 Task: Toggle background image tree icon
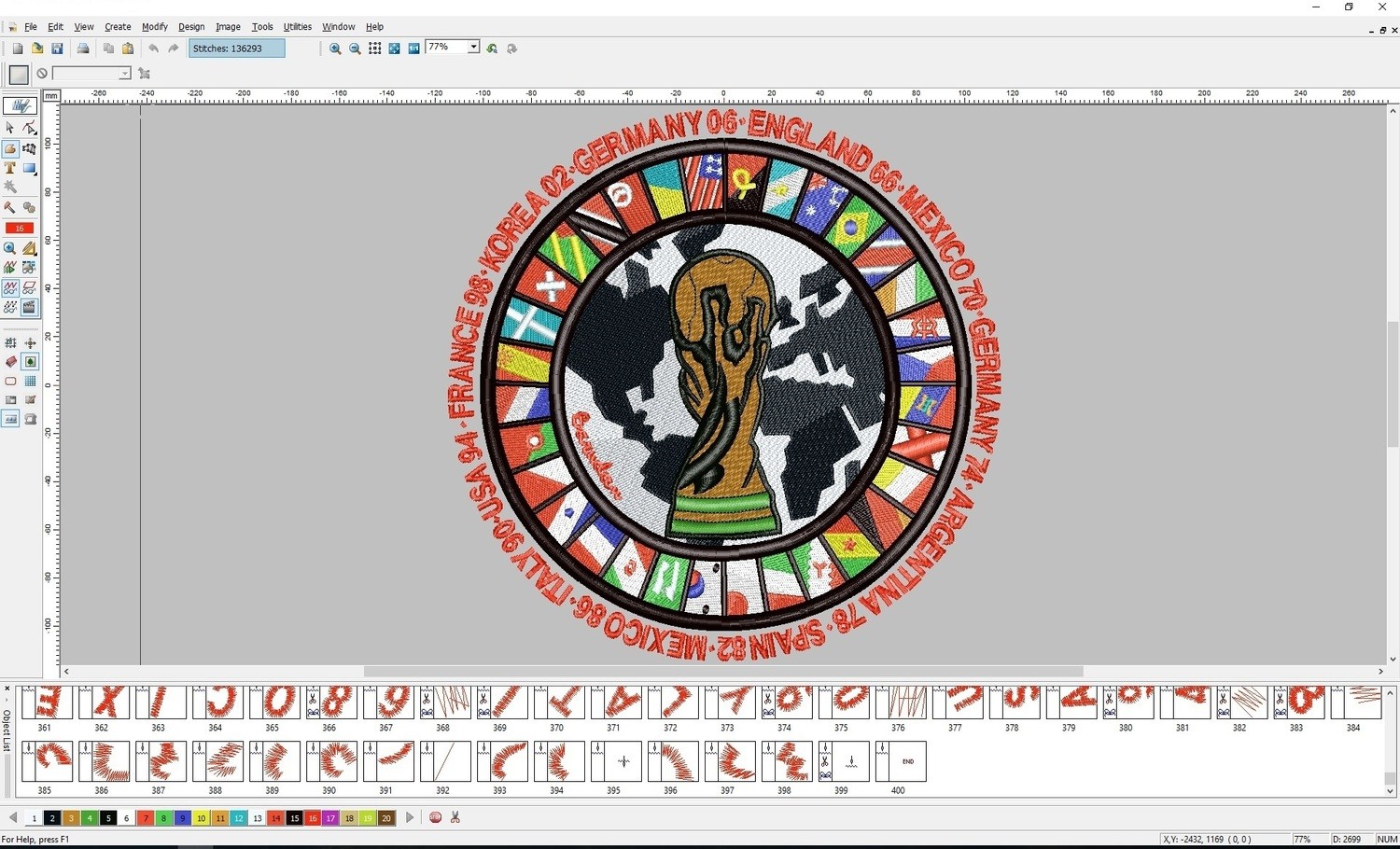tap(30, 362)
